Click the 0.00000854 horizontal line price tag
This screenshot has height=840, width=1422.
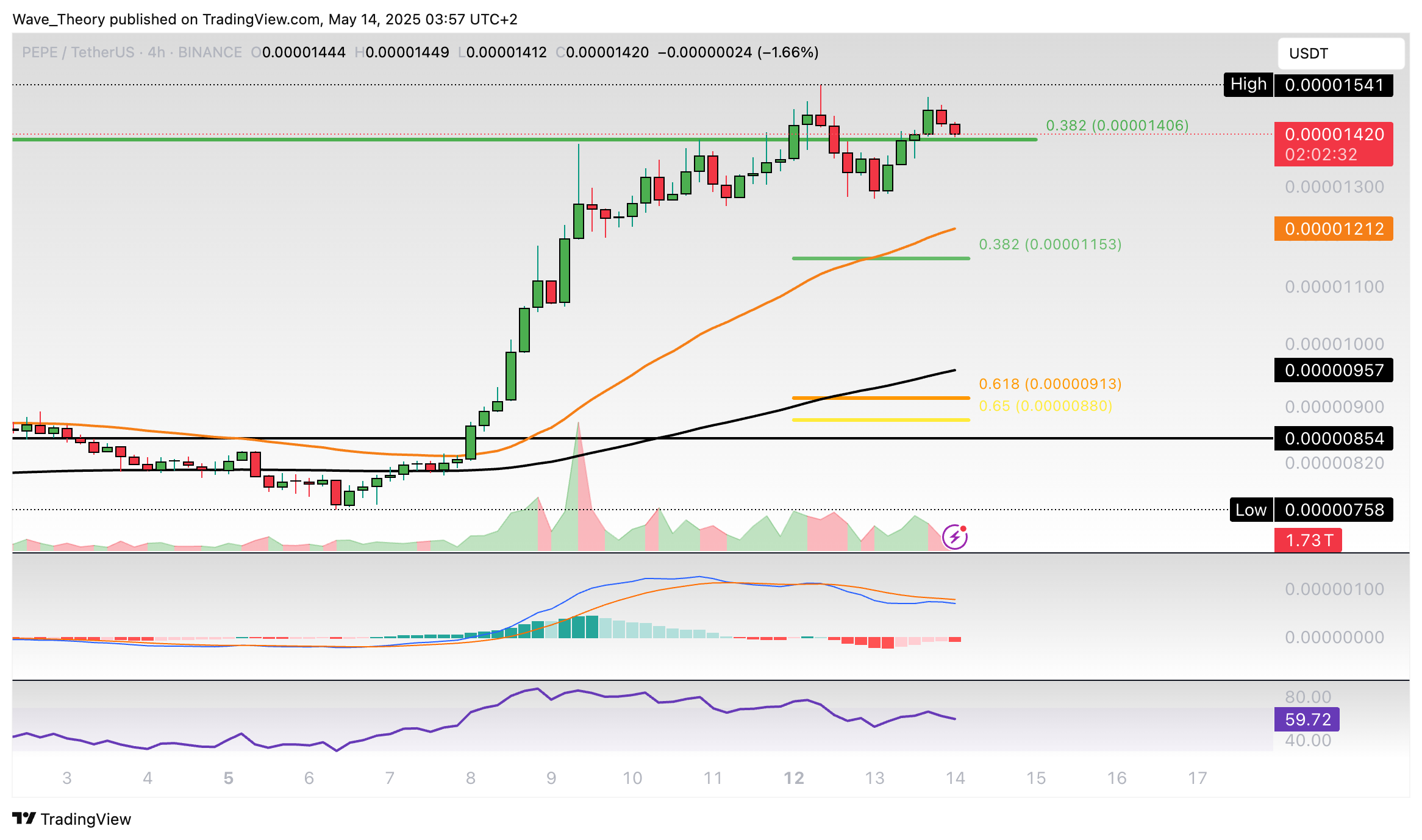(x=1334, y=438)
